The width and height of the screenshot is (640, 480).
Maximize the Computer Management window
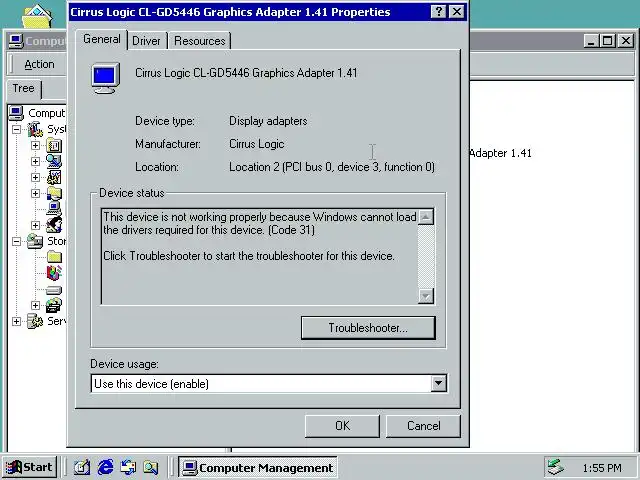tap(607, 41)
